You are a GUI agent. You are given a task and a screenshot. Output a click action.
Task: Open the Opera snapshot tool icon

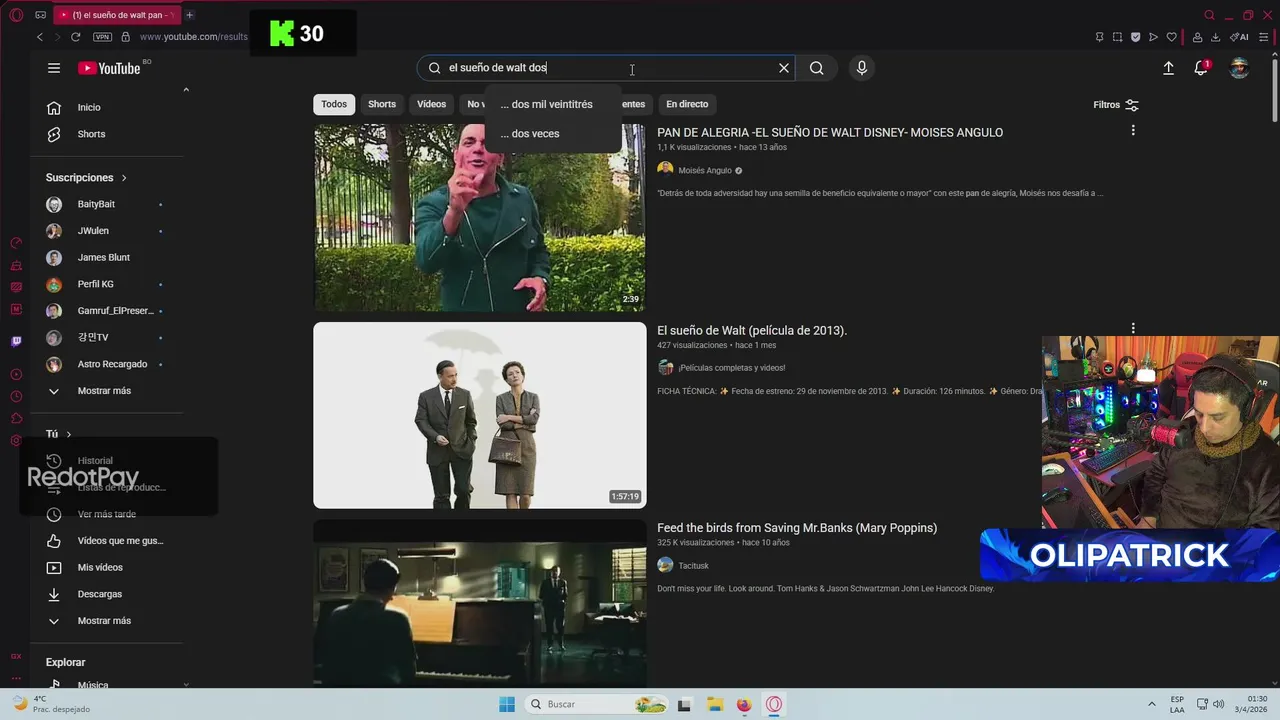pos(1117,37)
